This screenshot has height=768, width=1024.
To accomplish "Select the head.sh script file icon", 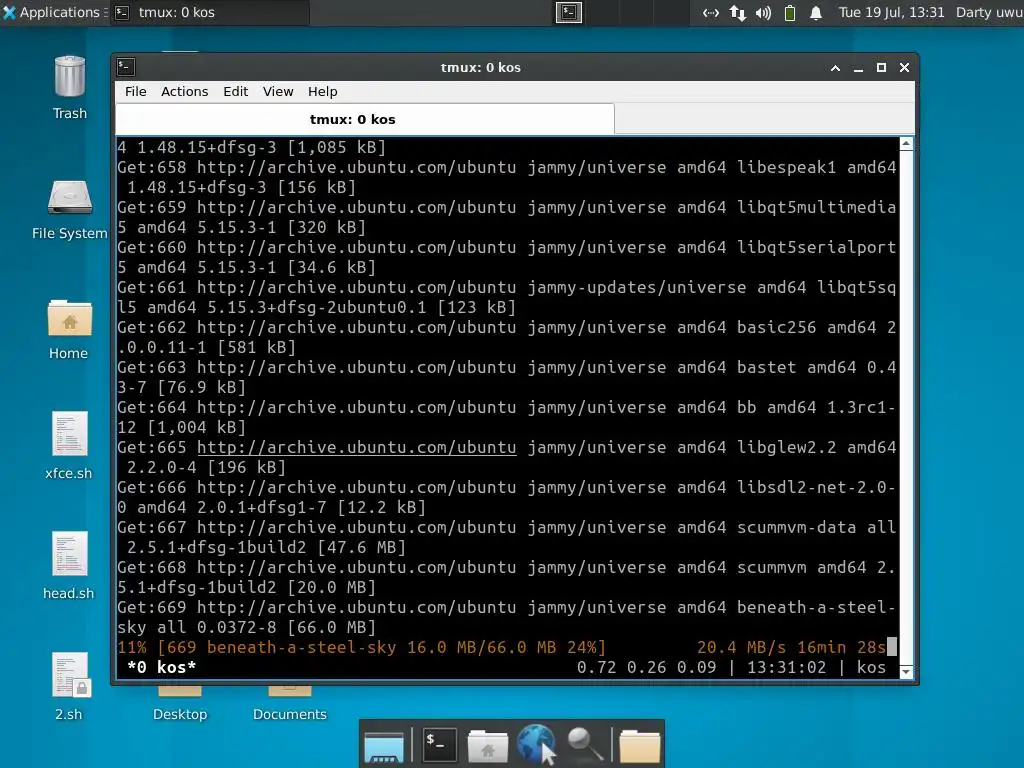I will tap(70, 554).
